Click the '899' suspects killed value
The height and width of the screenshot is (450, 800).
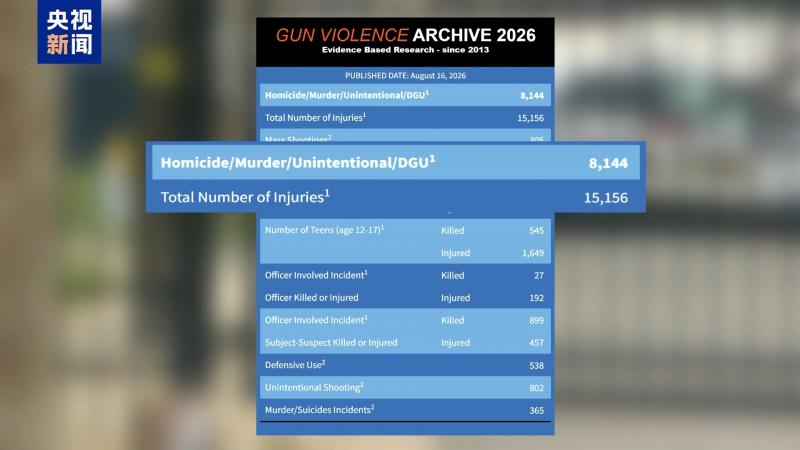point(536,320)
